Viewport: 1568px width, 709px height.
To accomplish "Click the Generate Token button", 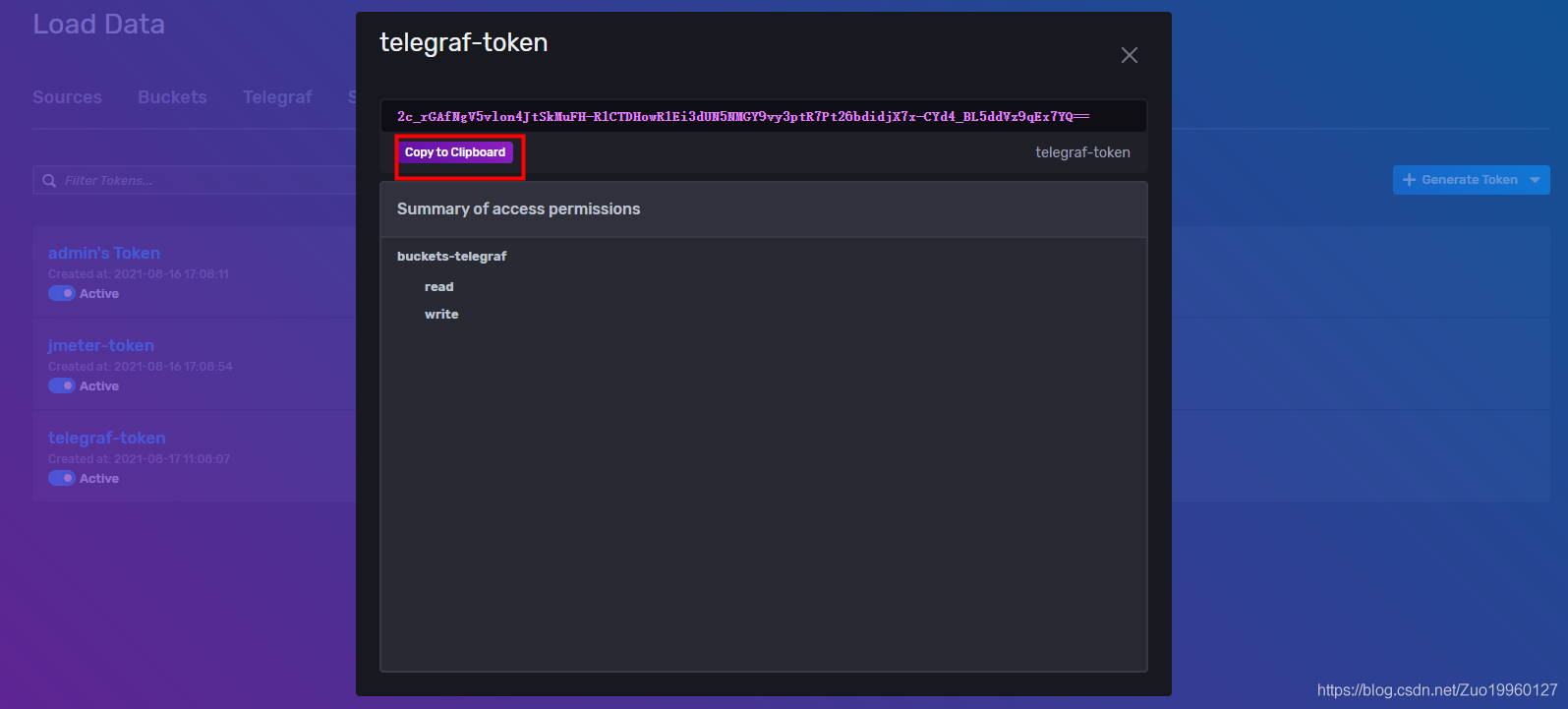I will pyautogui.click(x=1471, y=180).
